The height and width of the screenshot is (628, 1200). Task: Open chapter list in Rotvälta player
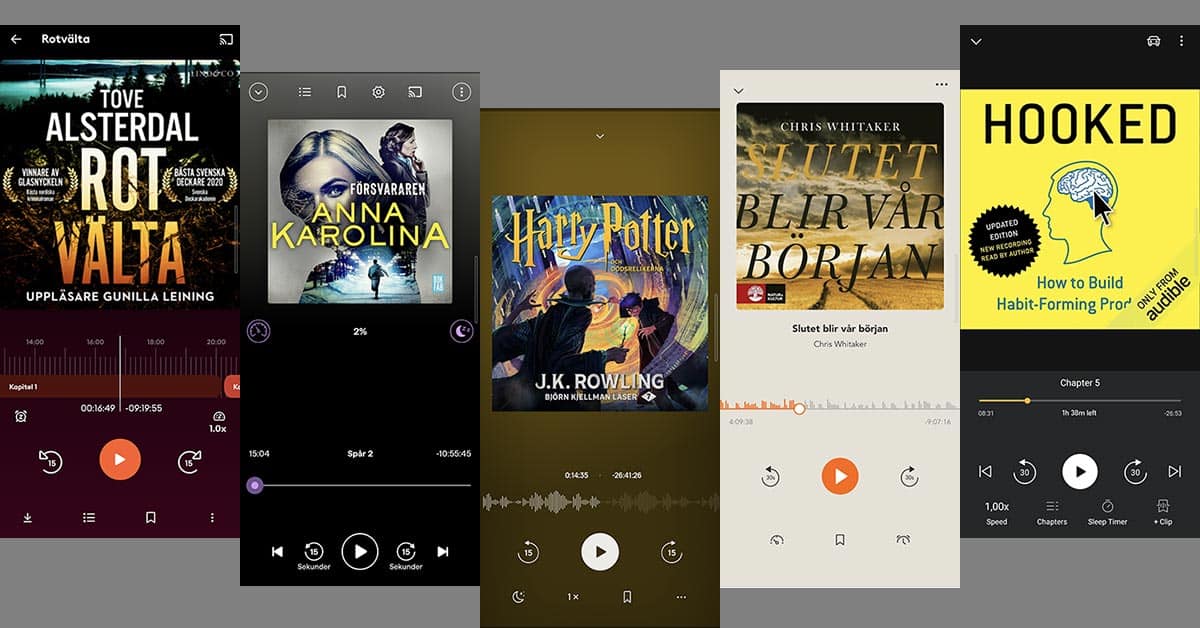pyautogui.click(x=89, y=517)
